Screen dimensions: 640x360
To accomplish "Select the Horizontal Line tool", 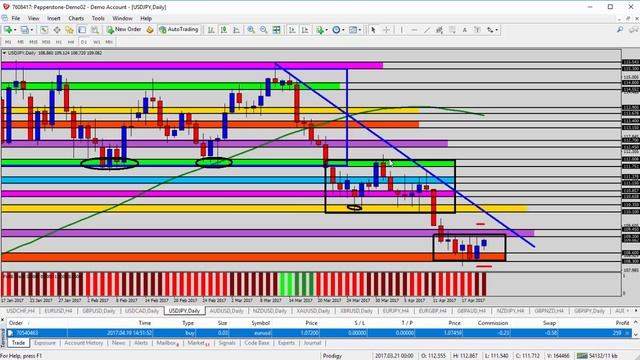I will (x=414, y=30).
